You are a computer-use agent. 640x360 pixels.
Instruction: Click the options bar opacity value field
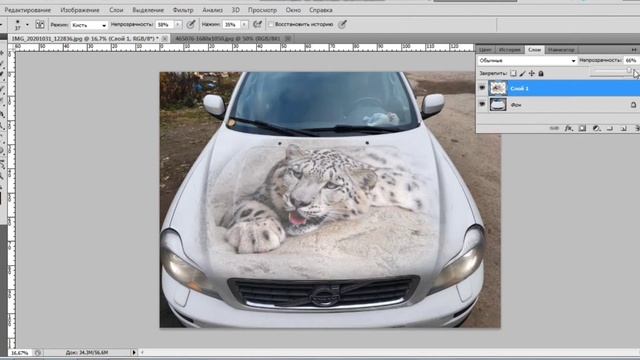(165, 25)
